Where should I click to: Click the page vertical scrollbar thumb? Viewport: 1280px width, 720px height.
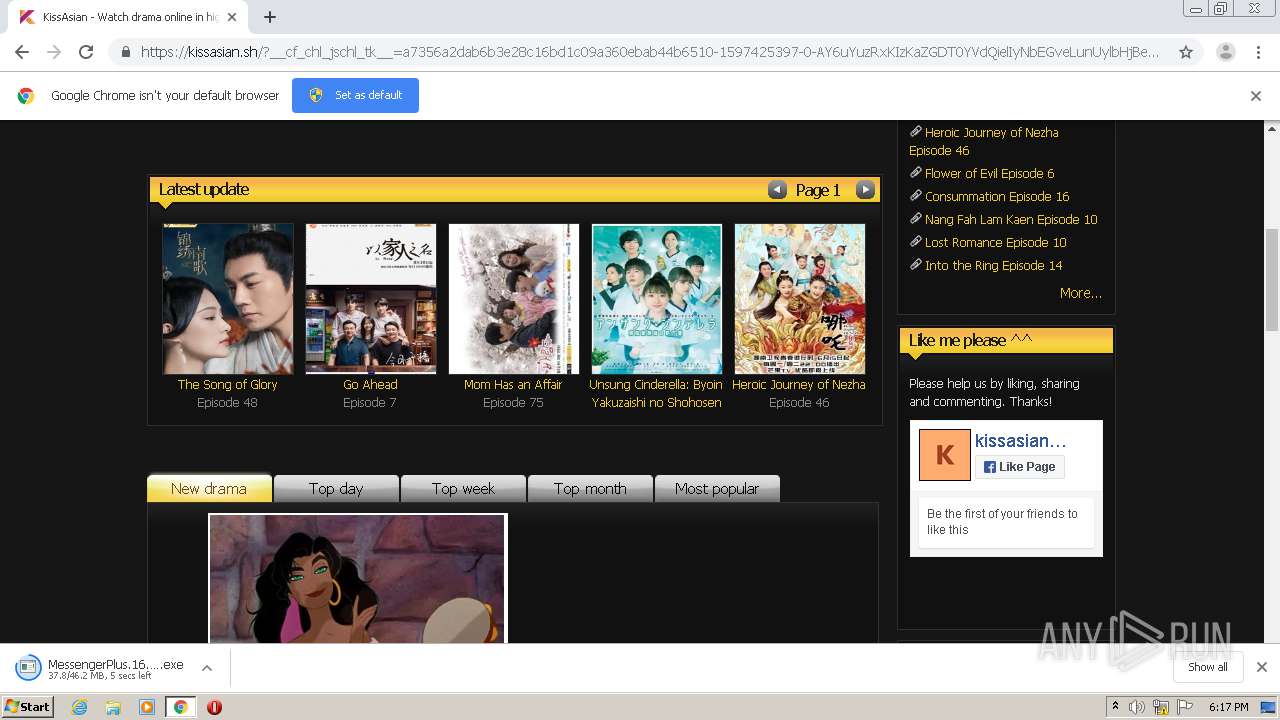pyautogui.click(x=1272, y=279)
